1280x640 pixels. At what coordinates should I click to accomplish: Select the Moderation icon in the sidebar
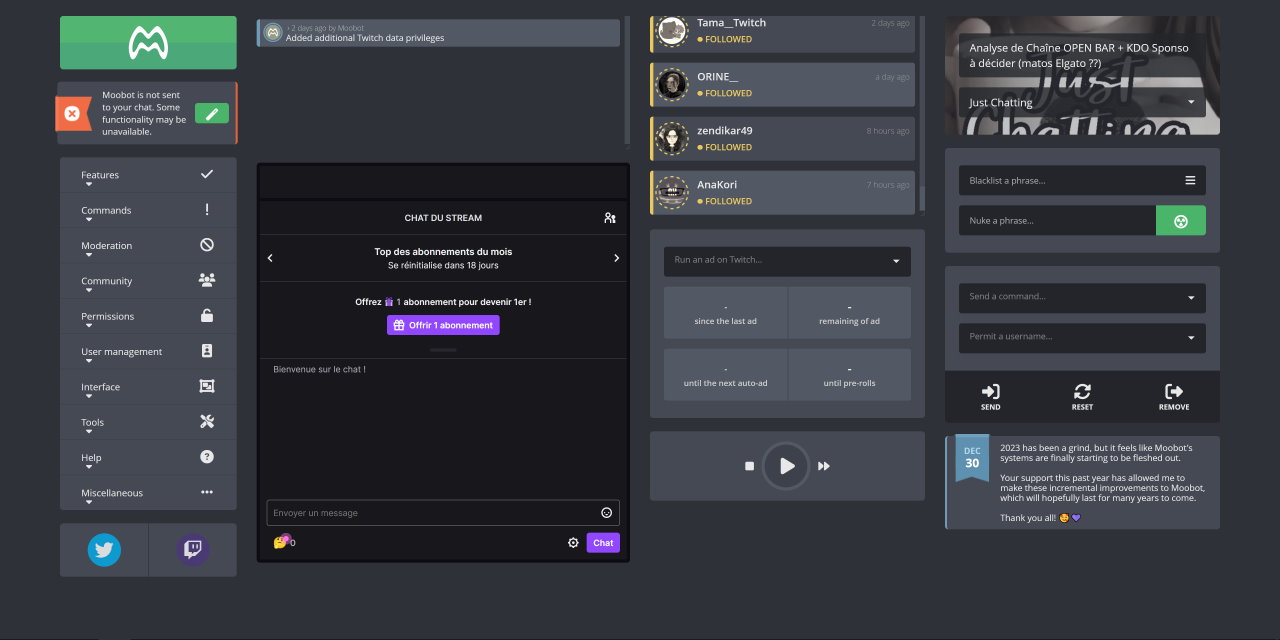click(x=207, y=244)
